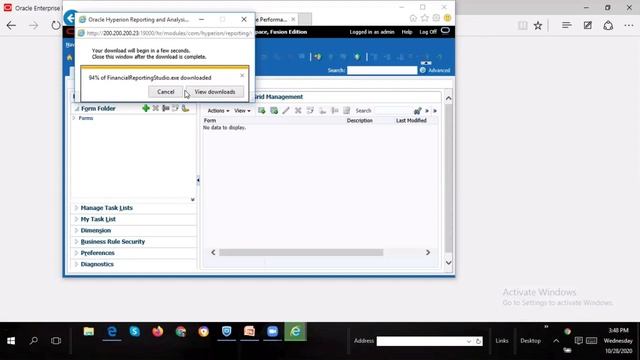640x360 pixels.
Task: Click the delete form X icon in toolbar
Action: [298, 111]
